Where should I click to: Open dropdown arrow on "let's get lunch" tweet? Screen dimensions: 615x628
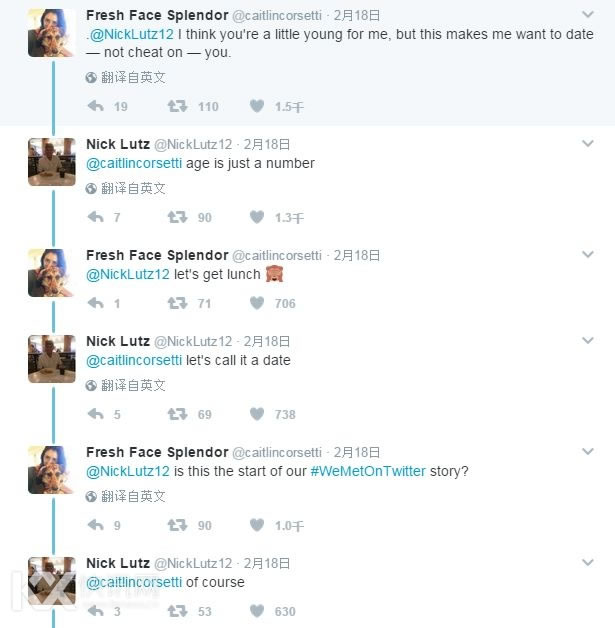click(588, 255)
